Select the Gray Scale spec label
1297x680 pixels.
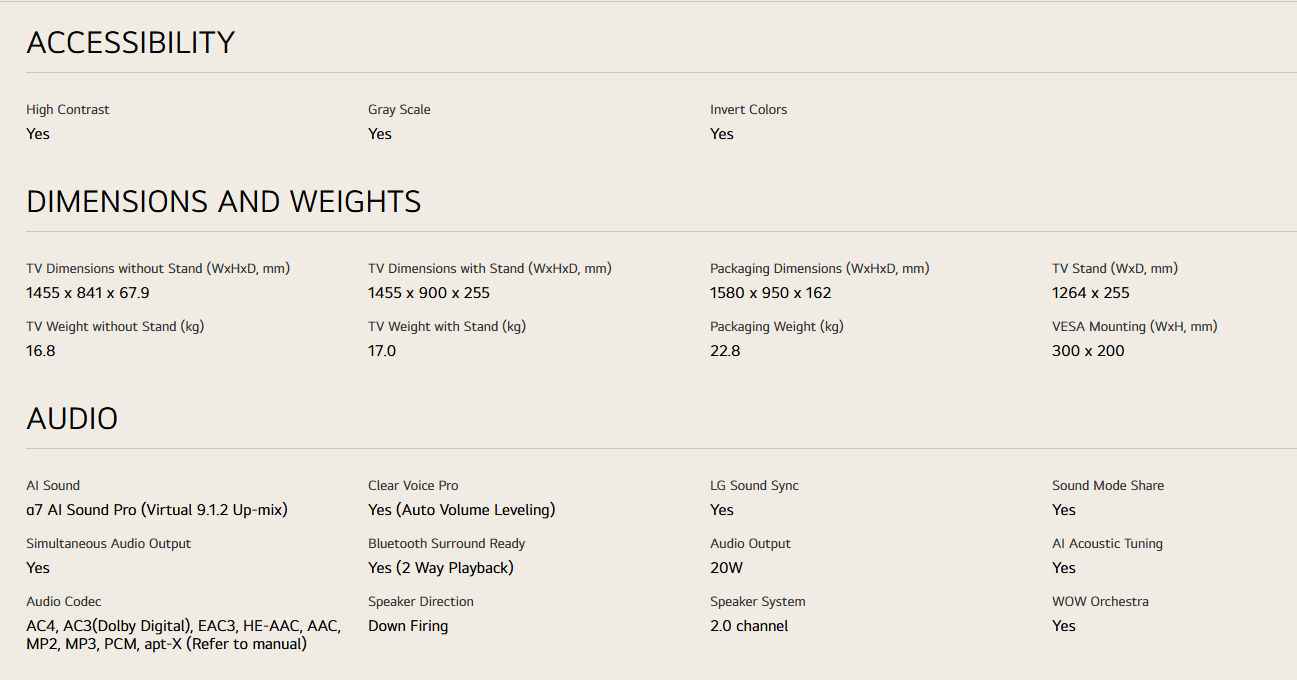point(399,110)
